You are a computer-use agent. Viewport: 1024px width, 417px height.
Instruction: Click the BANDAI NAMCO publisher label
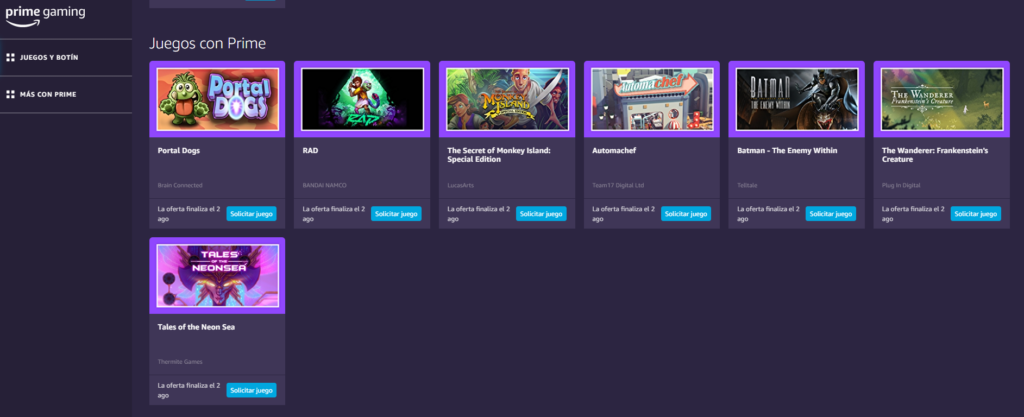[325, 185]
